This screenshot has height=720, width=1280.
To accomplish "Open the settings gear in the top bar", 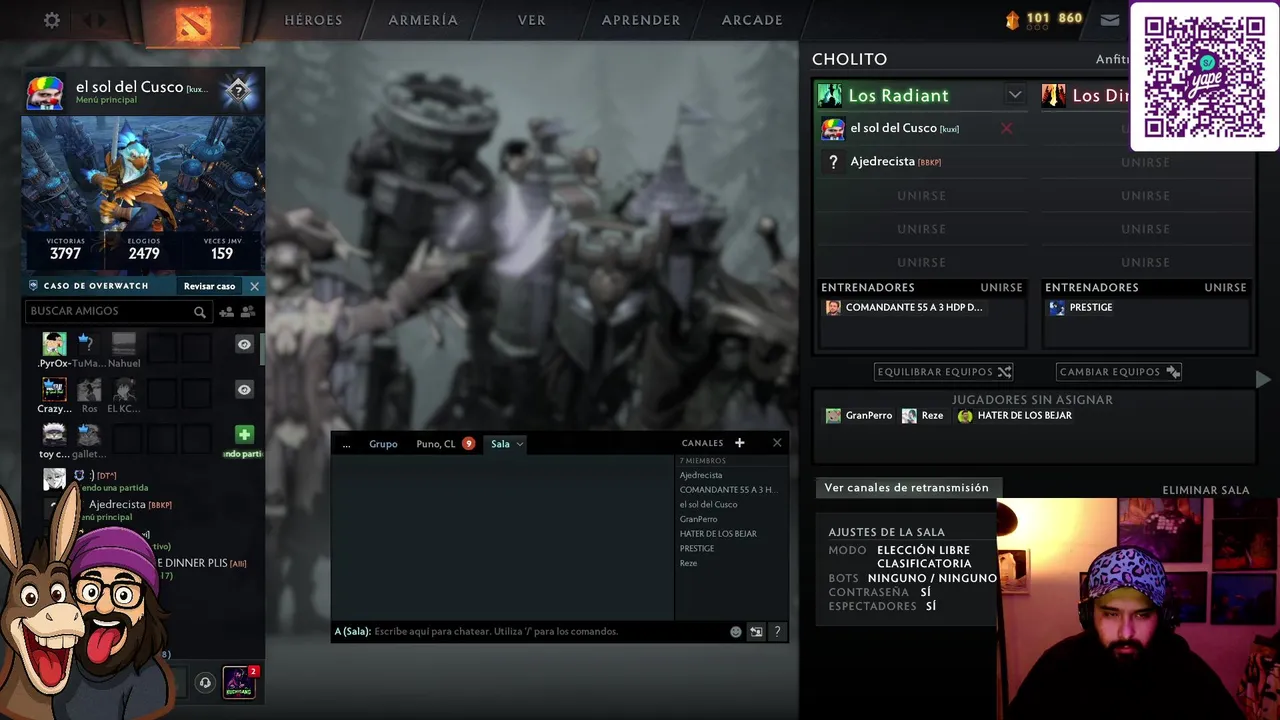I will click(52, 20).
